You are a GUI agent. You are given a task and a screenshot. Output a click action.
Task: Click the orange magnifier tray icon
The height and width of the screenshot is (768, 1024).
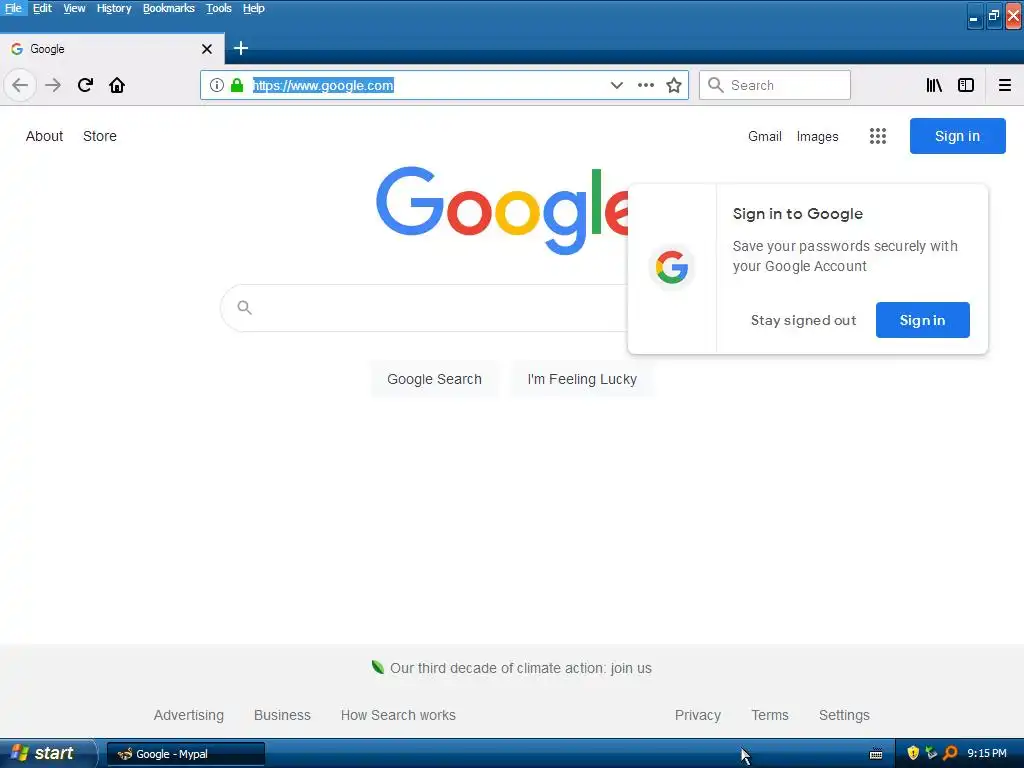click(950, 754)
